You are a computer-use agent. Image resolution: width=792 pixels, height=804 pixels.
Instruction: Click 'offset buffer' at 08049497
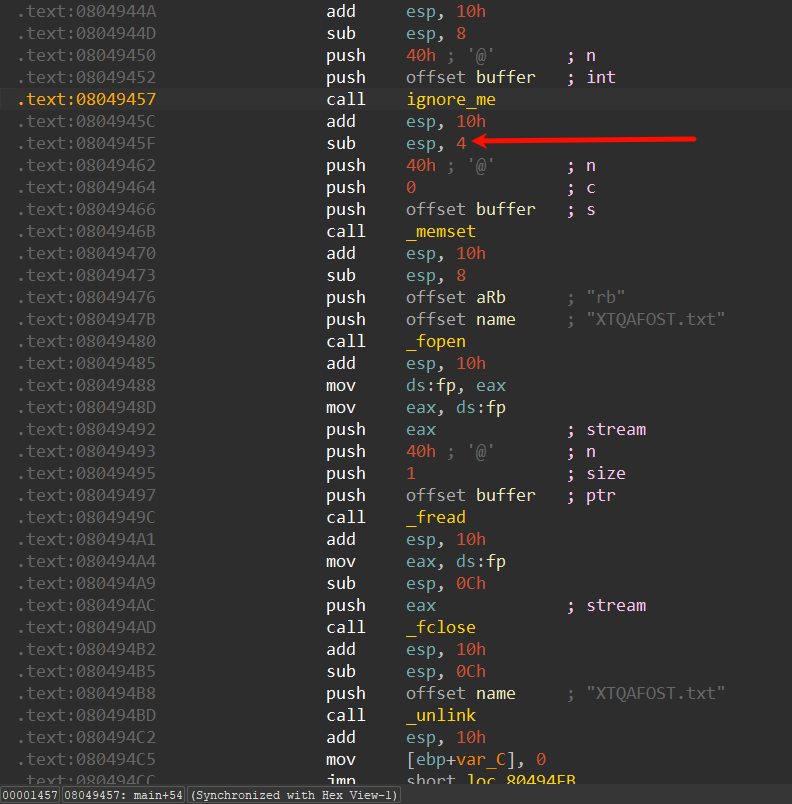point(471,495)
